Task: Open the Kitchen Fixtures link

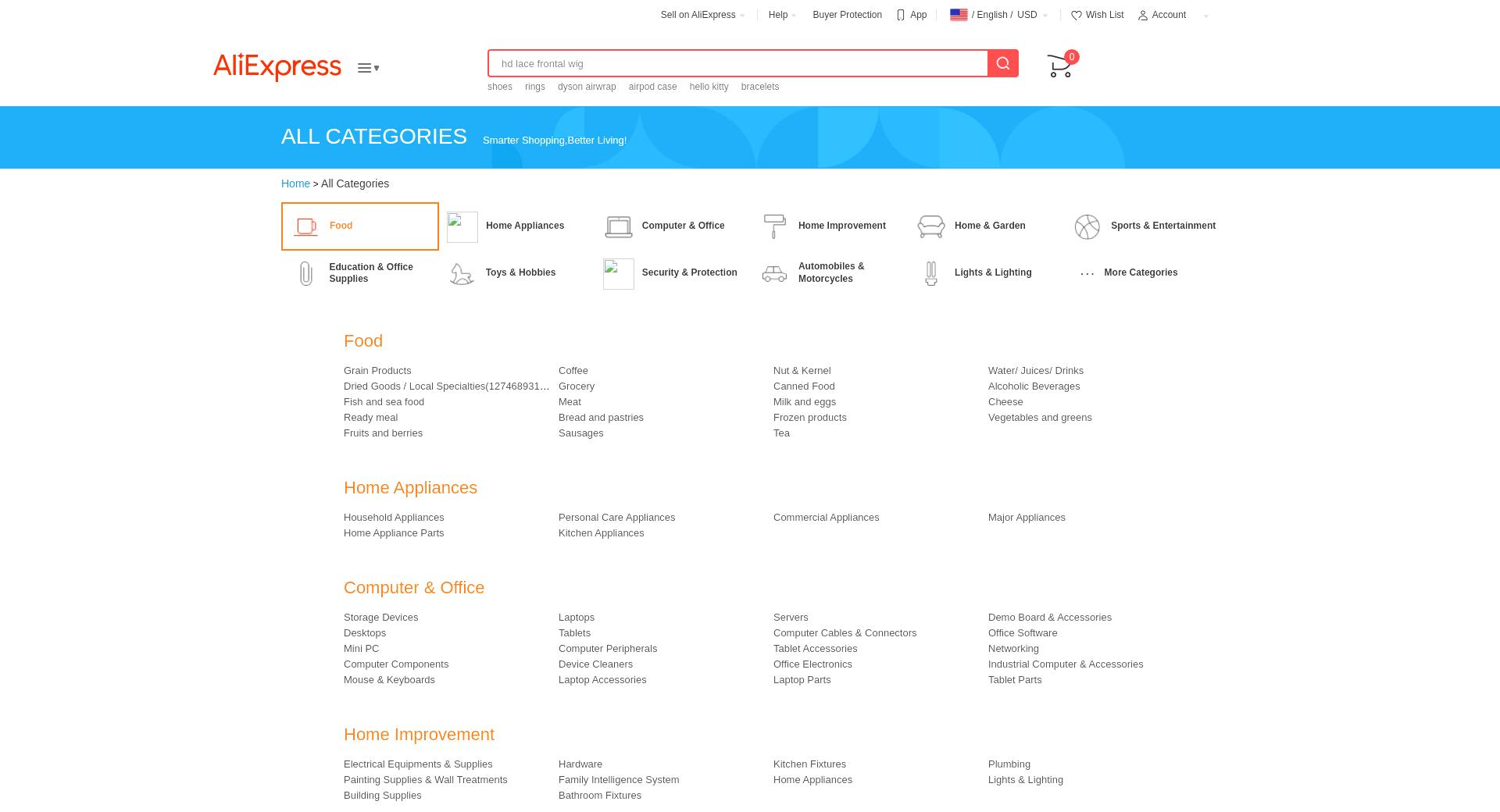Action: coord(809,764)
